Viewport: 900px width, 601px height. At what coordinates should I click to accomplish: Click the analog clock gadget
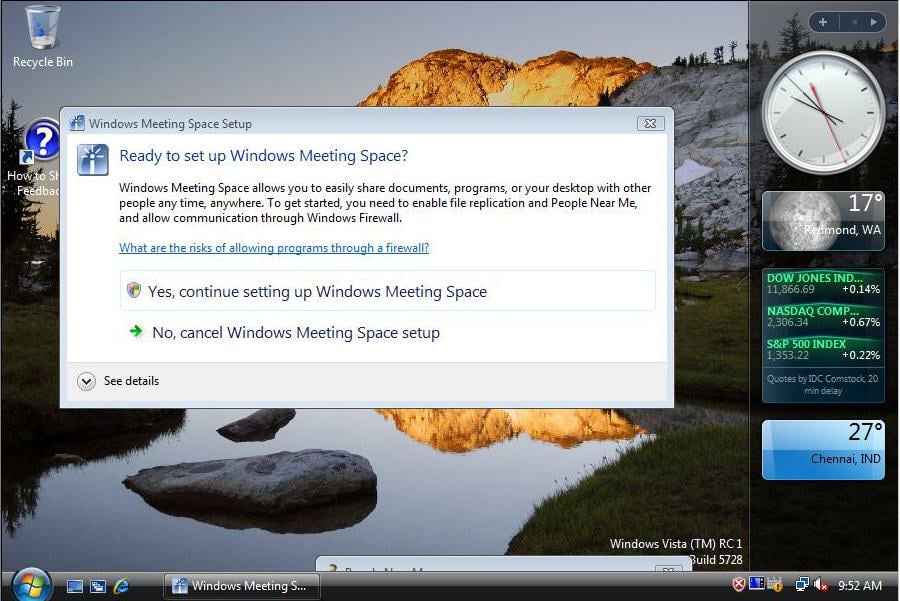click(x=823, y=112)
